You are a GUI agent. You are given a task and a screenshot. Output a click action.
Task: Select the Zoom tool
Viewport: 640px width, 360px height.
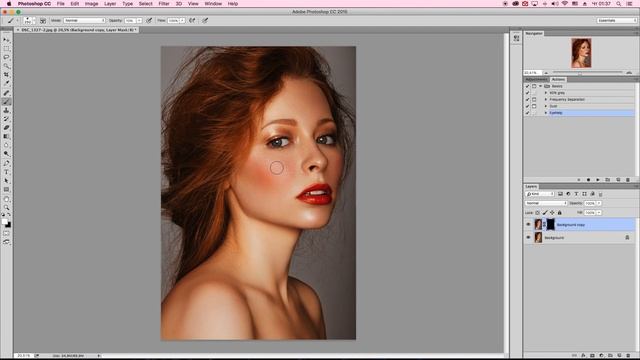pos(6,208)
